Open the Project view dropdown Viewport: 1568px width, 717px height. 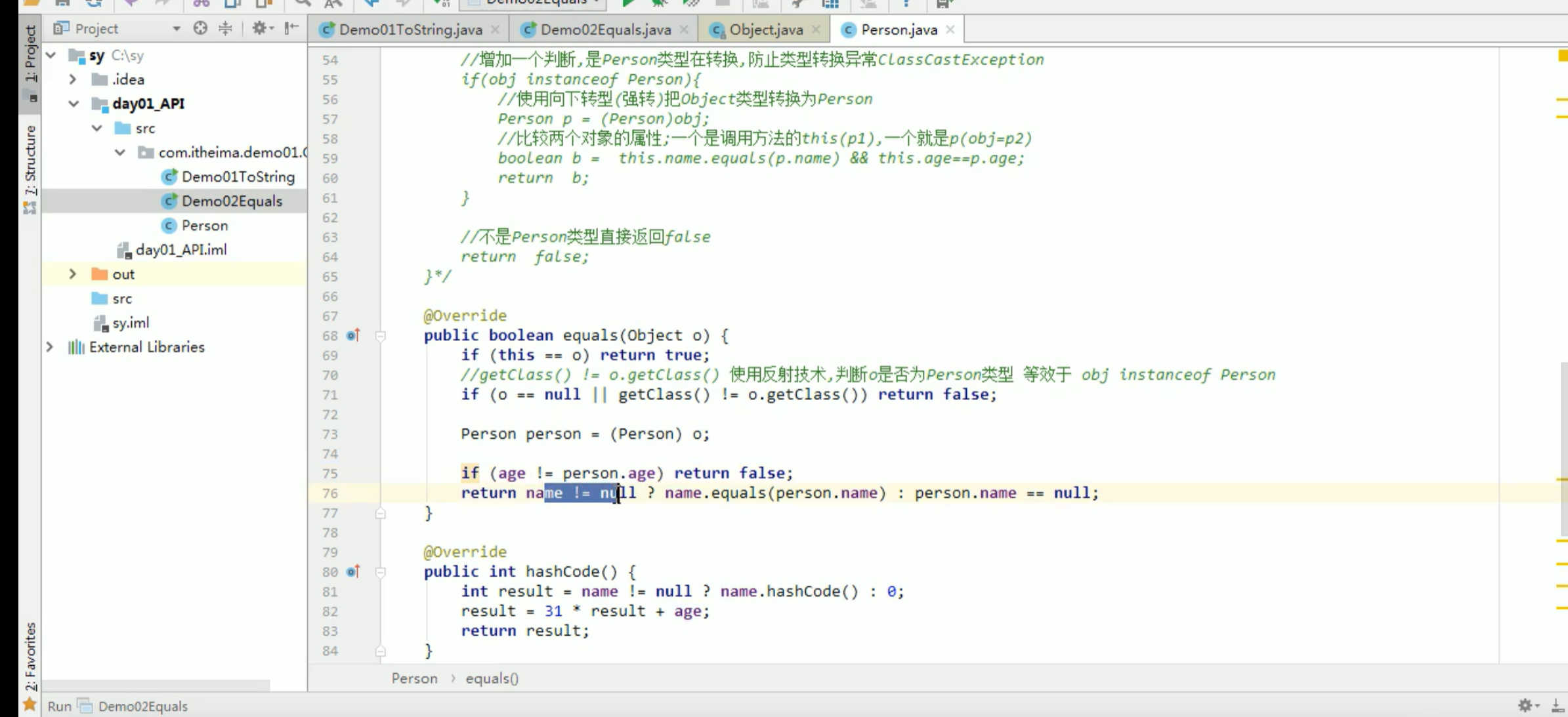[176, 29]
